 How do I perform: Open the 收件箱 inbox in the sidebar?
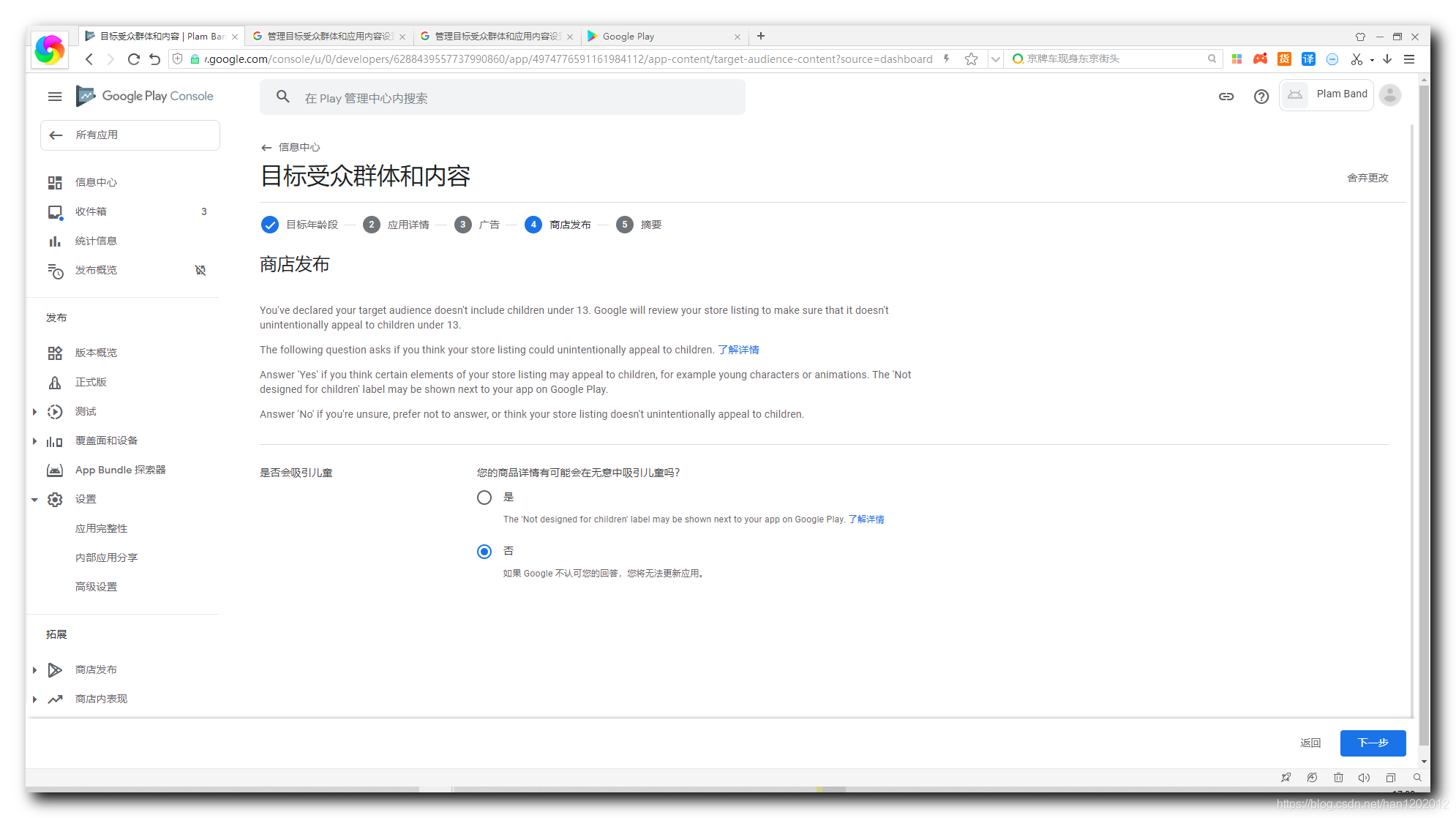click(x=91, y=211)
